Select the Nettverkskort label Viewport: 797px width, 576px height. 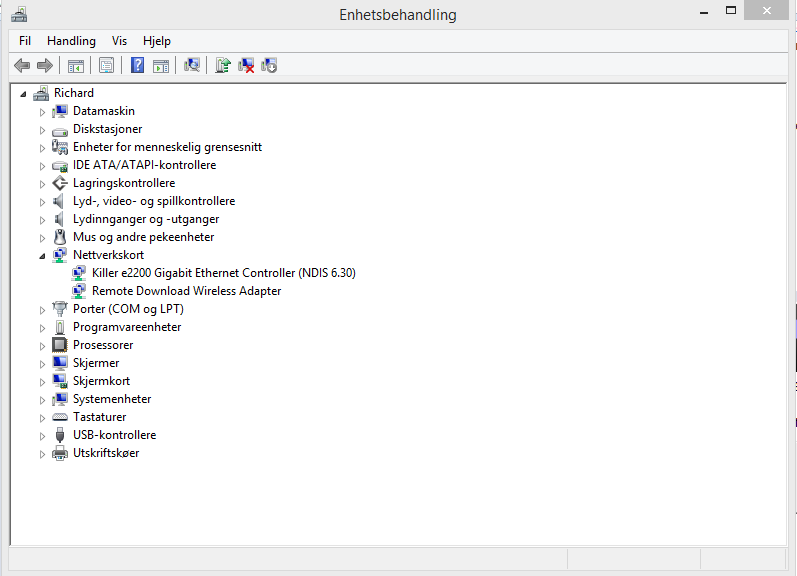point(108,255)
